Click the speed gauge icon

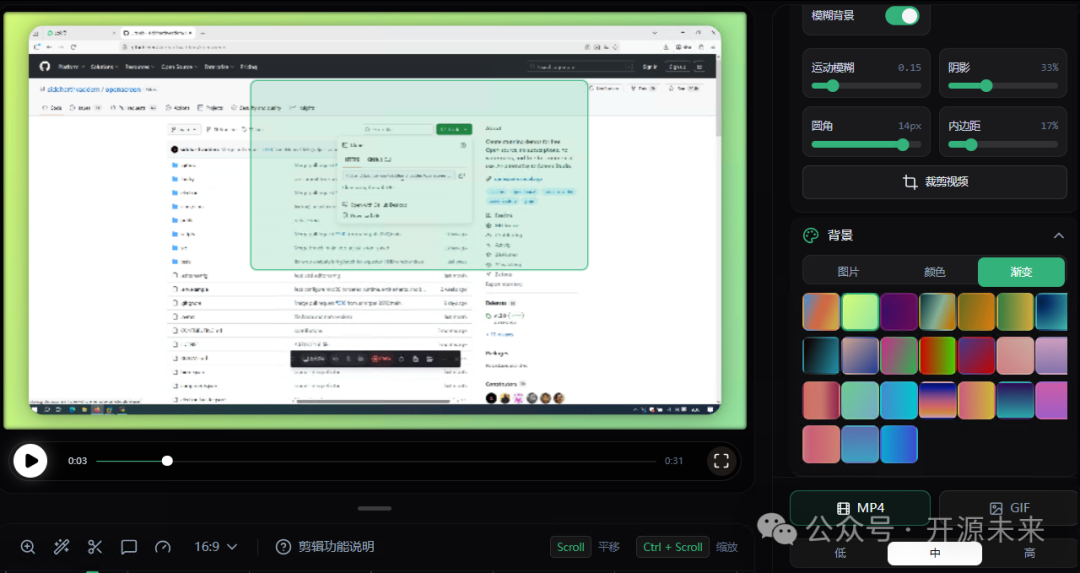pyautogui.click(x=163, y=547)
